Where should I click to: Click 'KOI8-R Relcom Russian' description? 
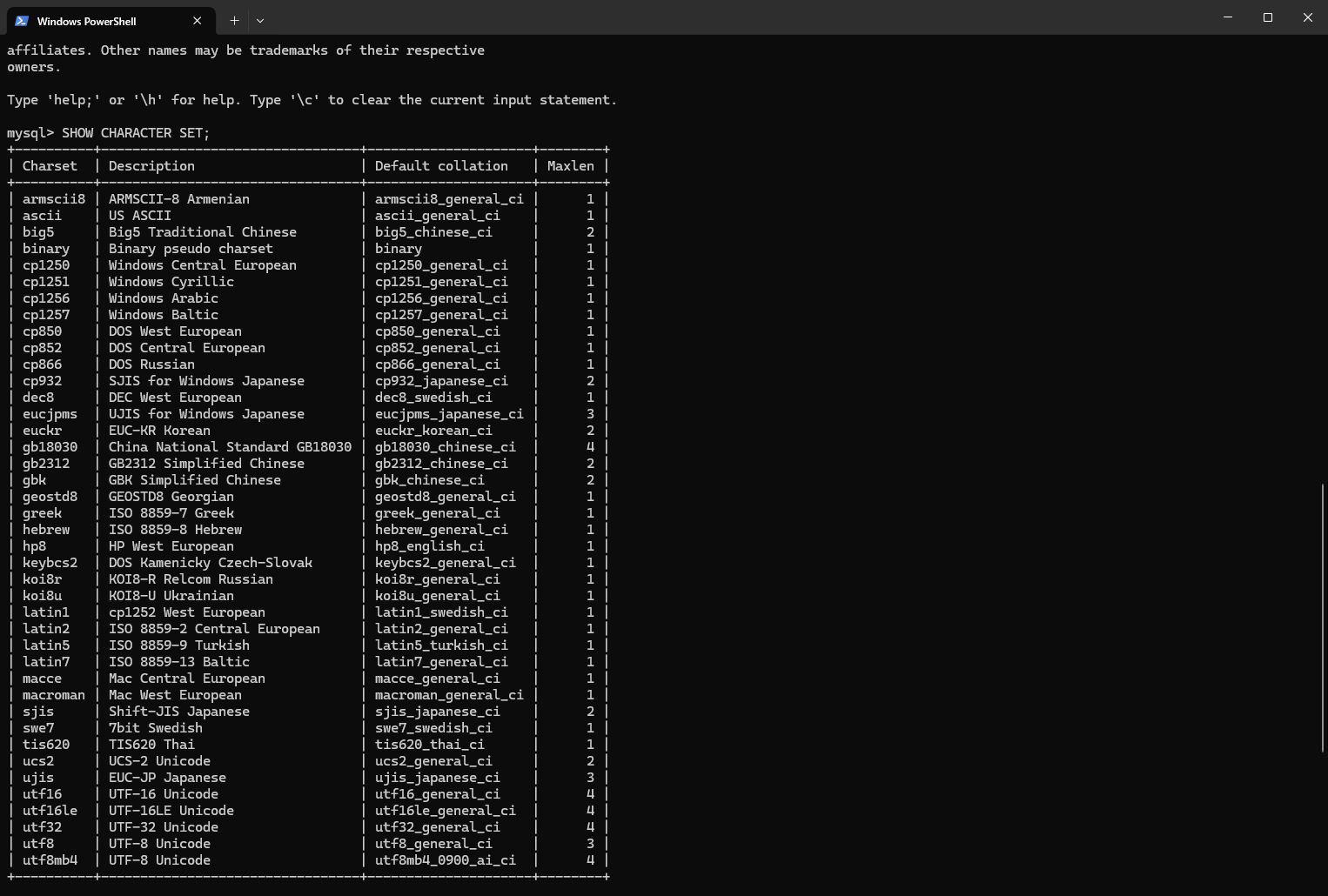[191, 579]
